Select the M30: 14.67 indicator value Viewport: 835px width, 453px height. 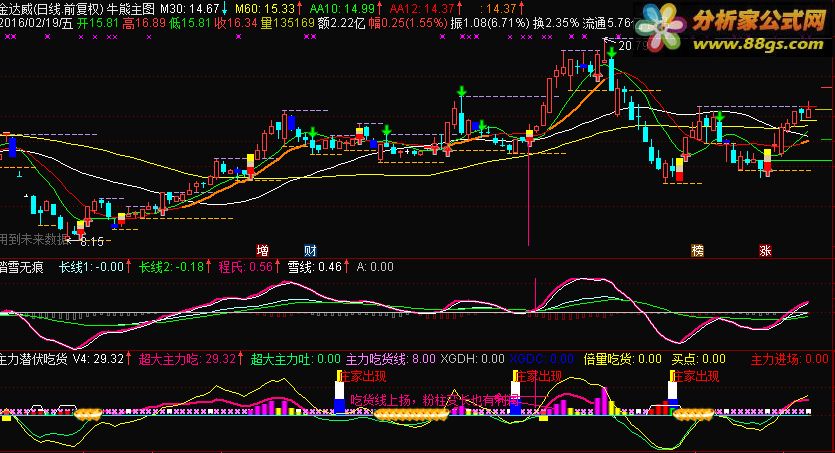tap(190, 9)
